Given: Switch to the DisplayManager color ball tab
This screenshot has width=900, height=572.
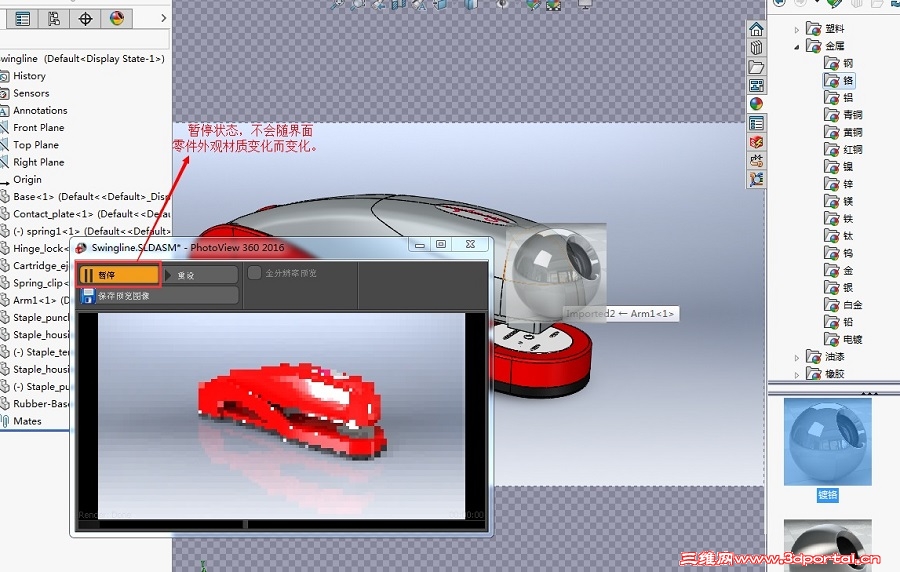Looking at the screenshot, I should point(117,19).
